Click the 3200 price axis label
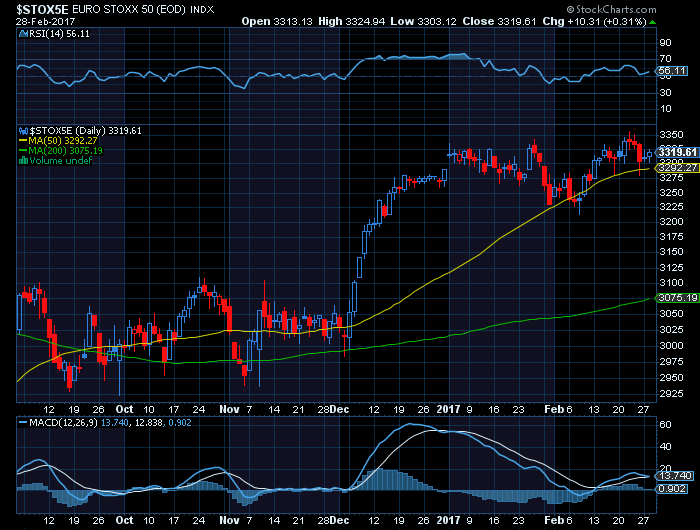Image resolution: width=700 pixels, height=530 pixels. pyautogui.click(x=671, y=222)
